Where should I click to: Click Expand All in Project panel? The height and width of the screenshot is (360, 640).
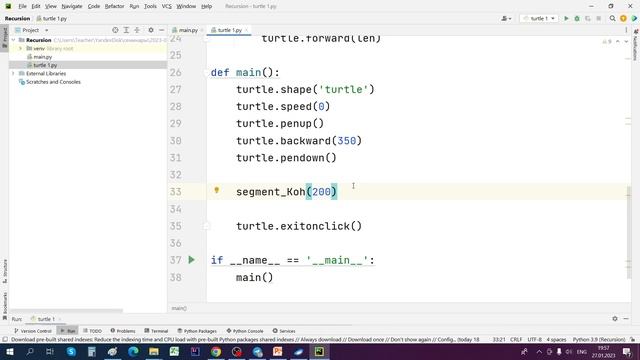(126, 30)
